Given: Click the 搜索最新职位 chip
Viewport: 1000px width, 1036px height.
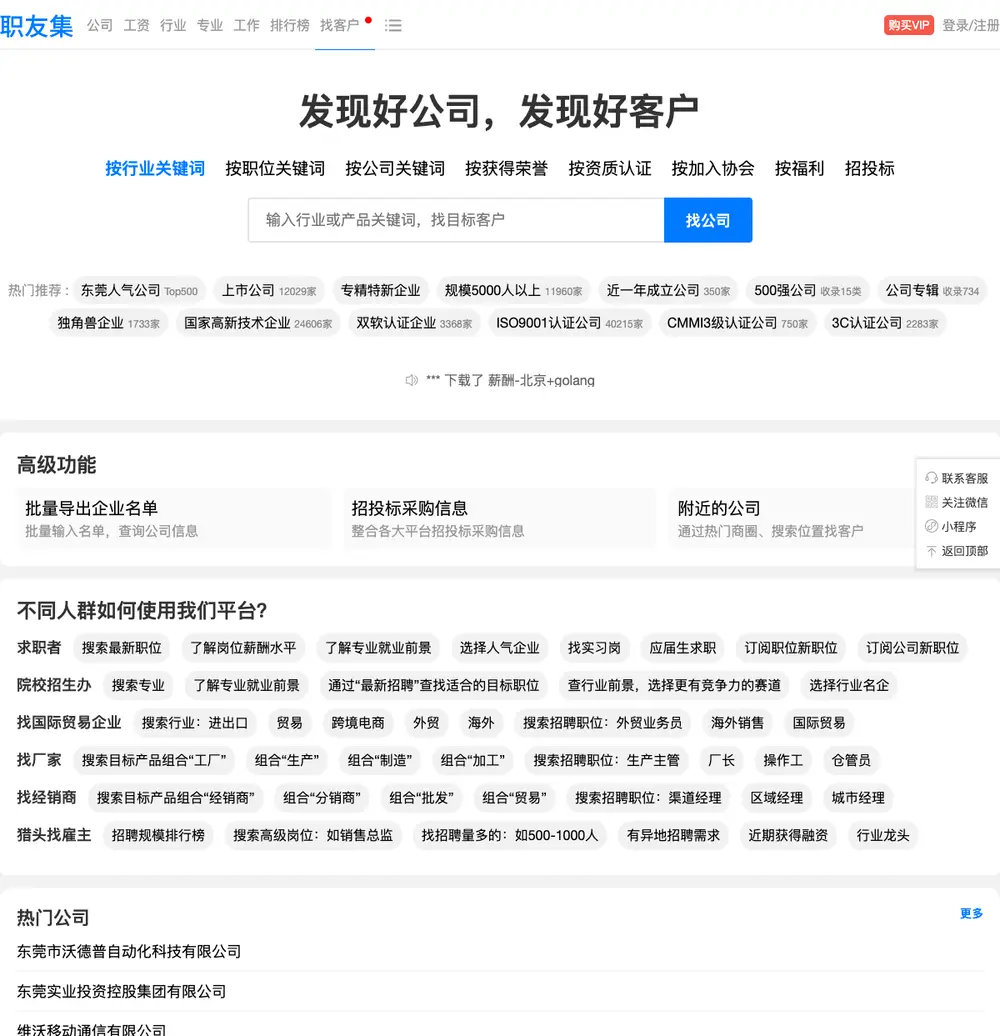Looking at the screenshot, I should click(122, 648).
